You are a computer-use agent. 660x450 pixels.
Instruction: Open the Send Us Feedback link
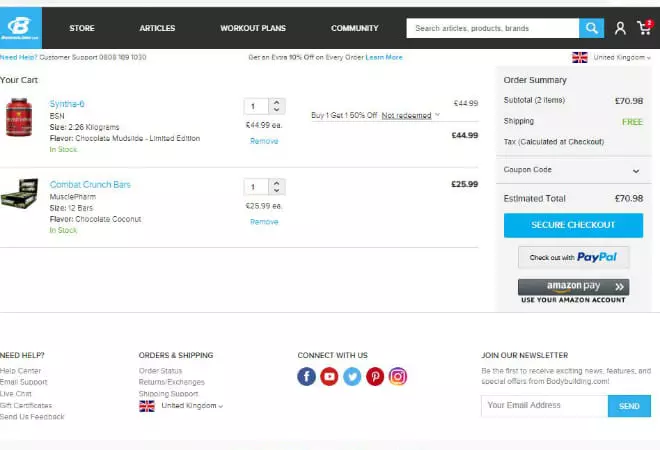pyautogui.click(x=32, y=417)
